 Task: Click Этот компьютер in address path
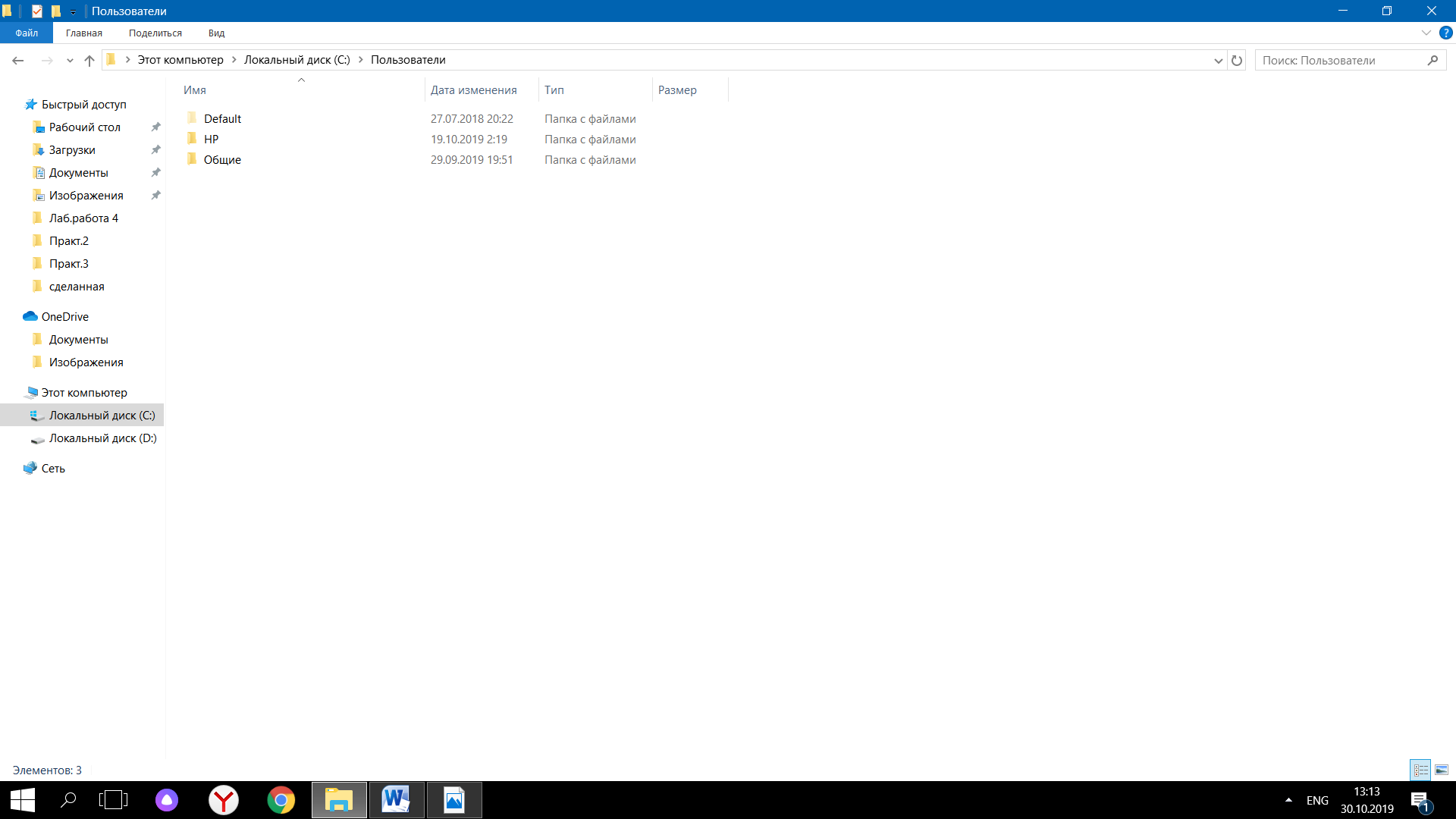click(180, 60)
